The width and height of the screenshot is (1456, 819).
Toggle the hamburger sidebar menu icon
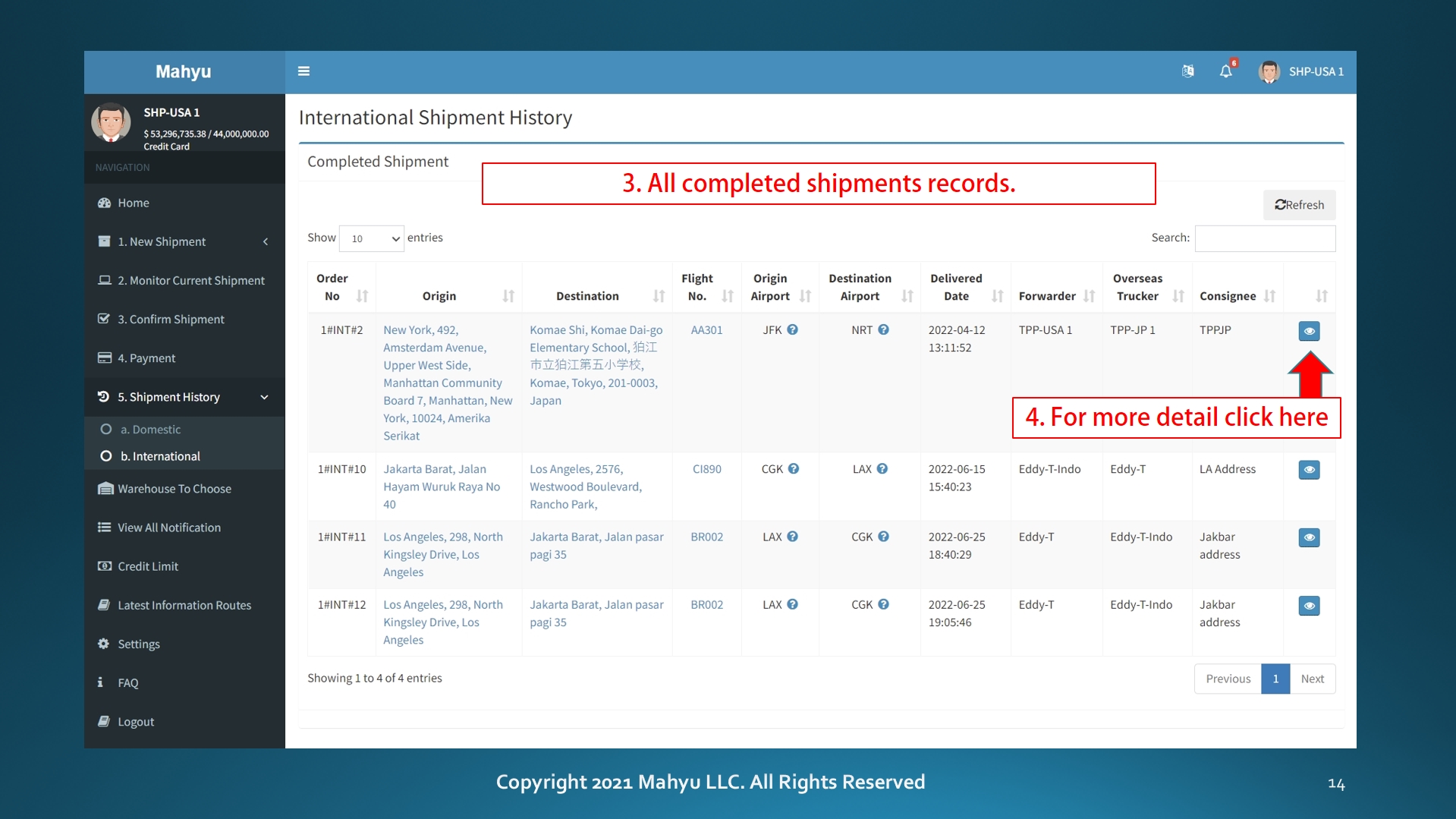click(x=303, y=71)
